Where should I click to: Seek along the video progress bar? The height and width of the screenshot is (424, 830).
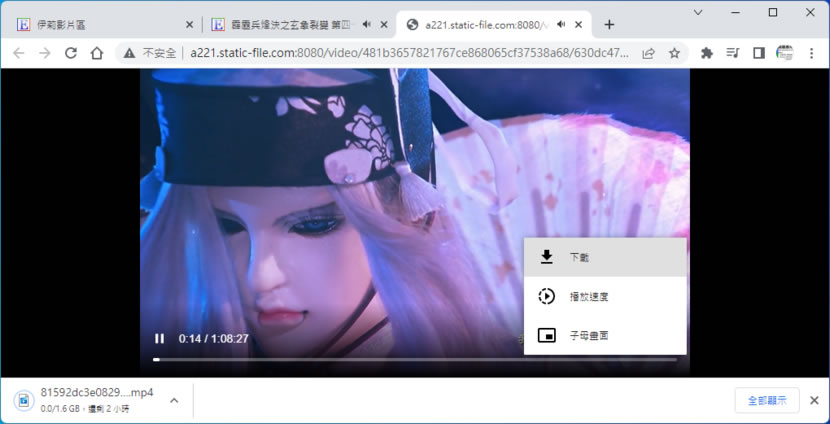pyautogui.click(x=414, y=360)
